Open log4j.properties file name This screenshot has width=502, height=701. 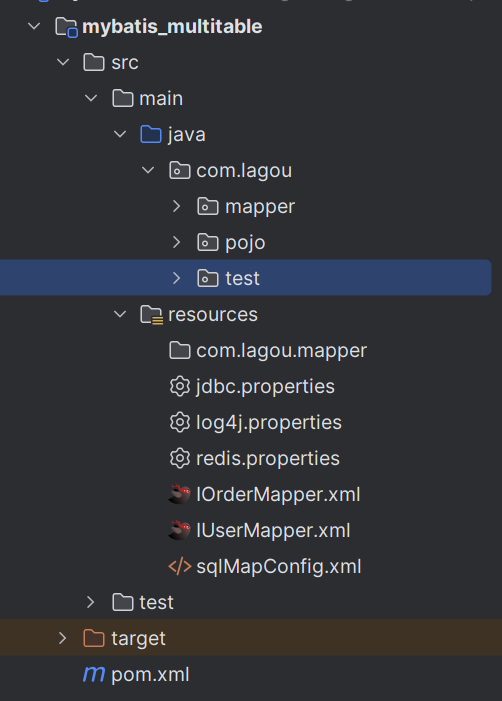(269, 423)
